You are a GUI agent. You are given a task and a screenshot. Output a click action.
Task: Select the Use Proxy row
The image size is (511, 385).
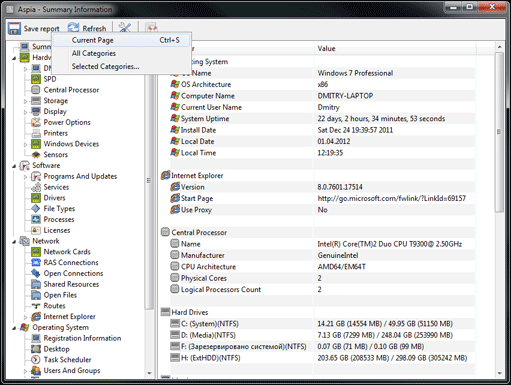[322, 210]
